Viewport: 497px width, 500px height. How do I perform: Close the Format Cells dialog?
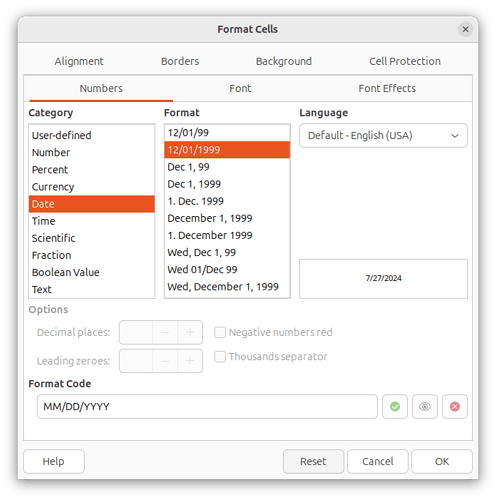pyautogui.click(x=465, y=29)
